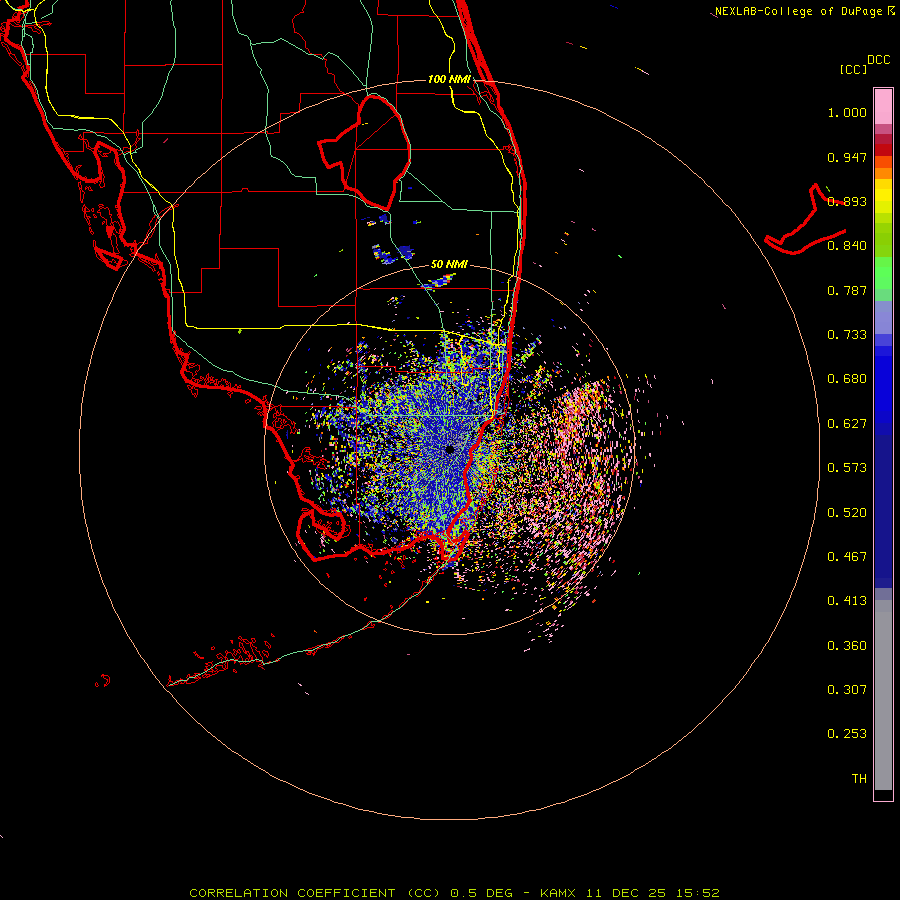Click the 0.787 scale value

(847, 290)
